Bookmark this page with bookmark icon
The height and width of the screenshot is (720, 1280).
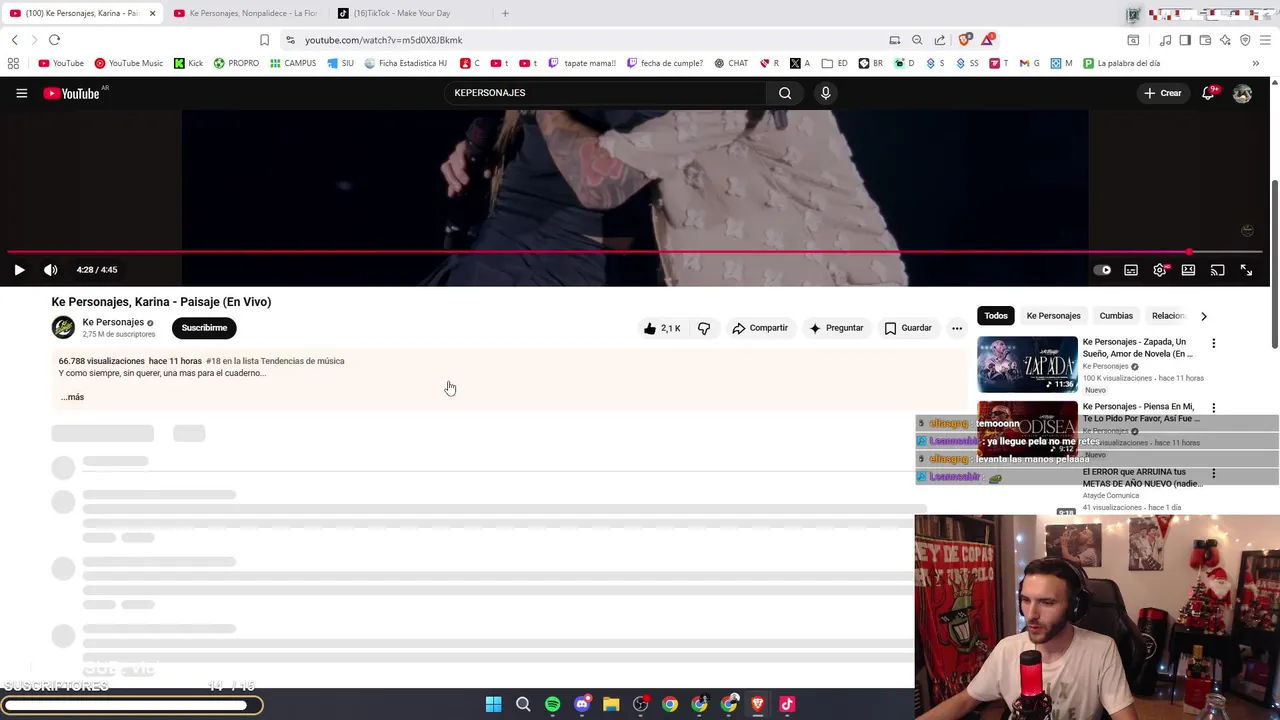(x=264, y=40)
